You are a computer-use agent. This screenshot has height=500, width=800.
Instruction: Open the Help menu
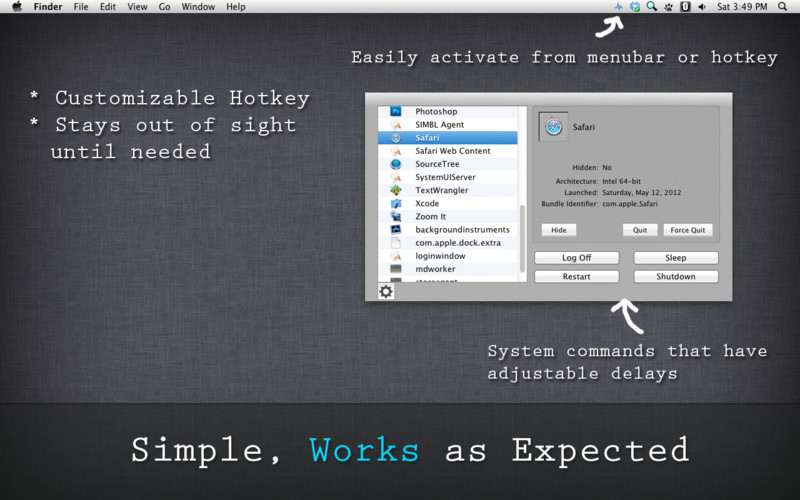(x=236, y=7)
